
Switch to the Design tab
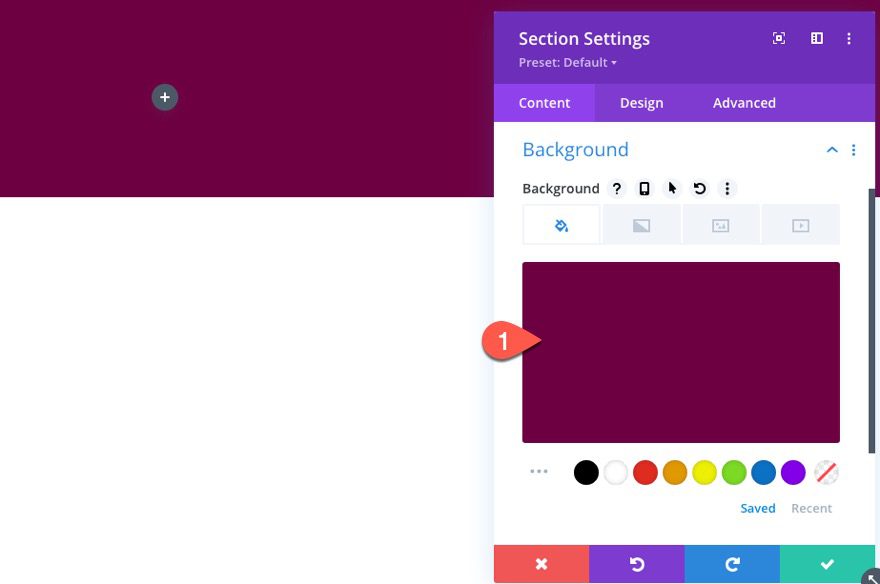[x=641, y=102]
